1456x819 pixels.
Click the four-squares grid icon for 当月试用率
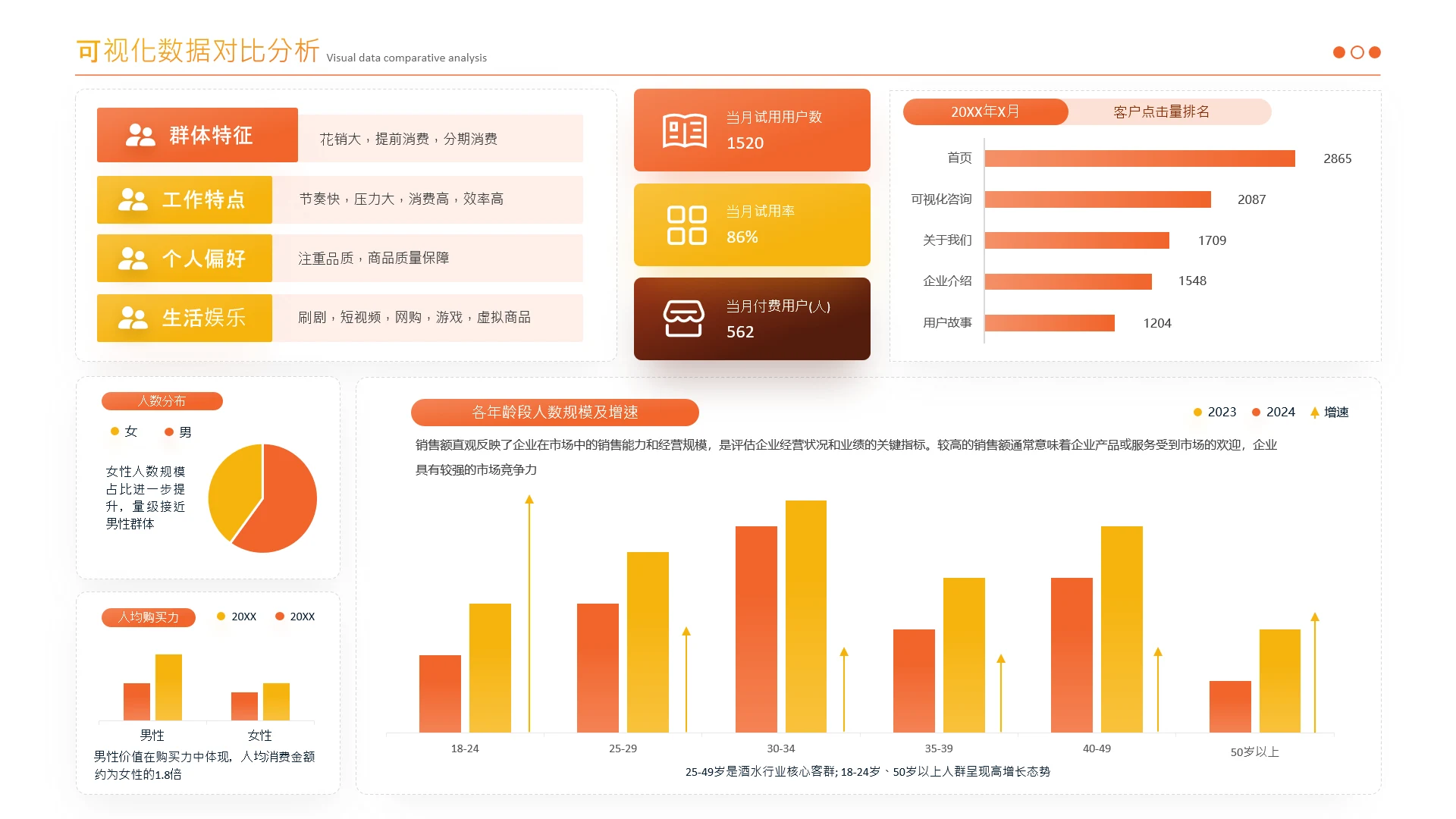pos(686,225)
